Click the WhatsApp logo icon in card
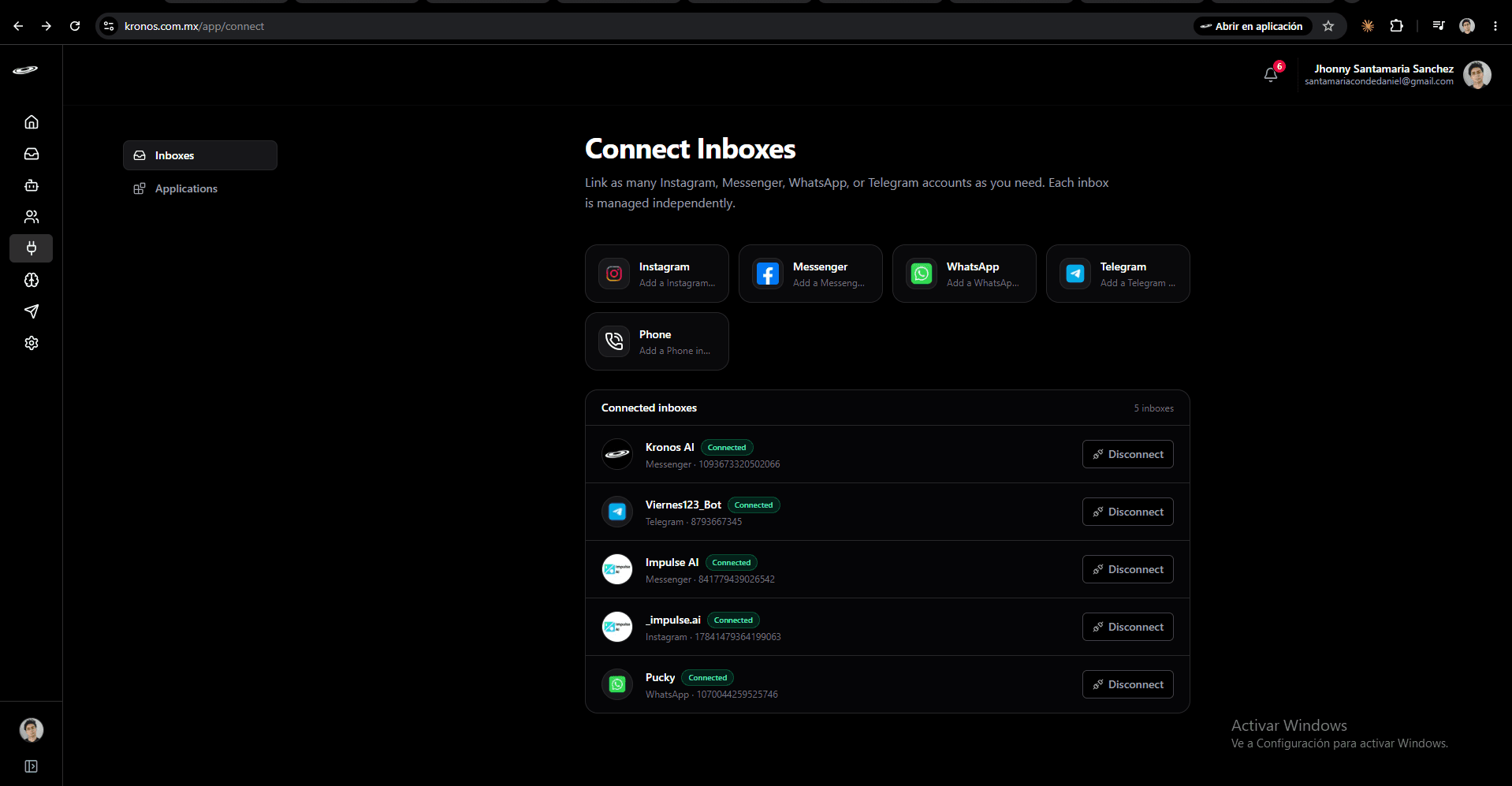This screenshot has width=1512, height=786. click(x=922, y=274)
